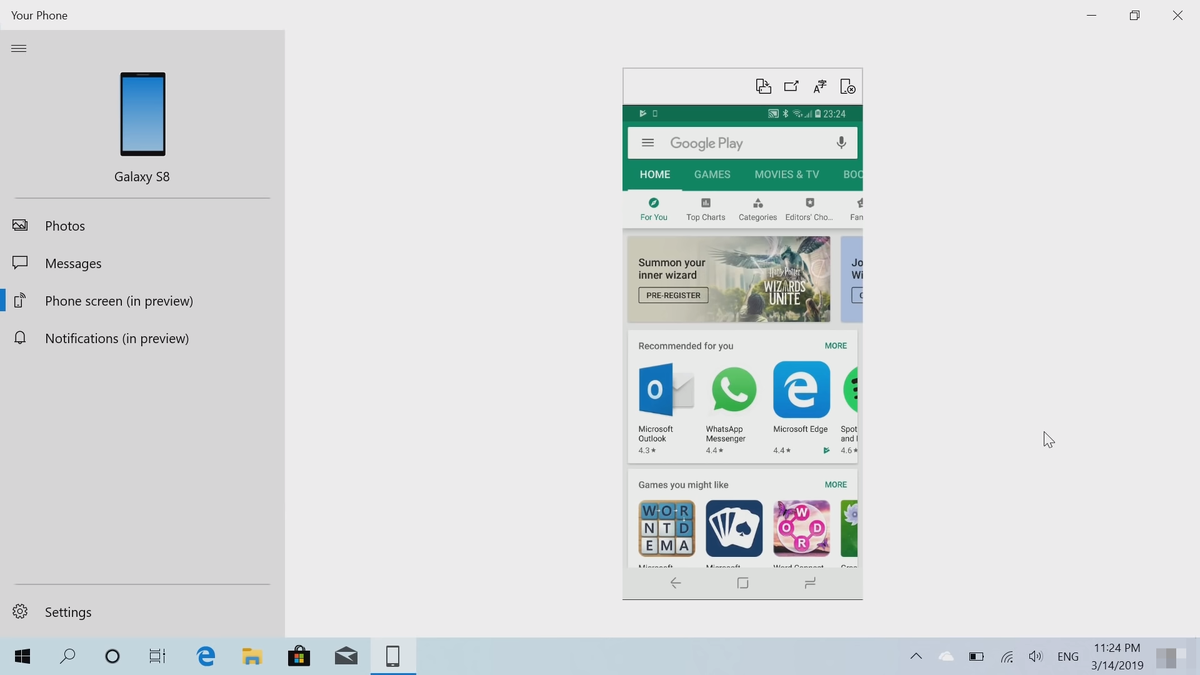Click the OneDrive cloud tray icon
The height and width of the screenshot is (675, 1200).
click(x=946, y=656)
